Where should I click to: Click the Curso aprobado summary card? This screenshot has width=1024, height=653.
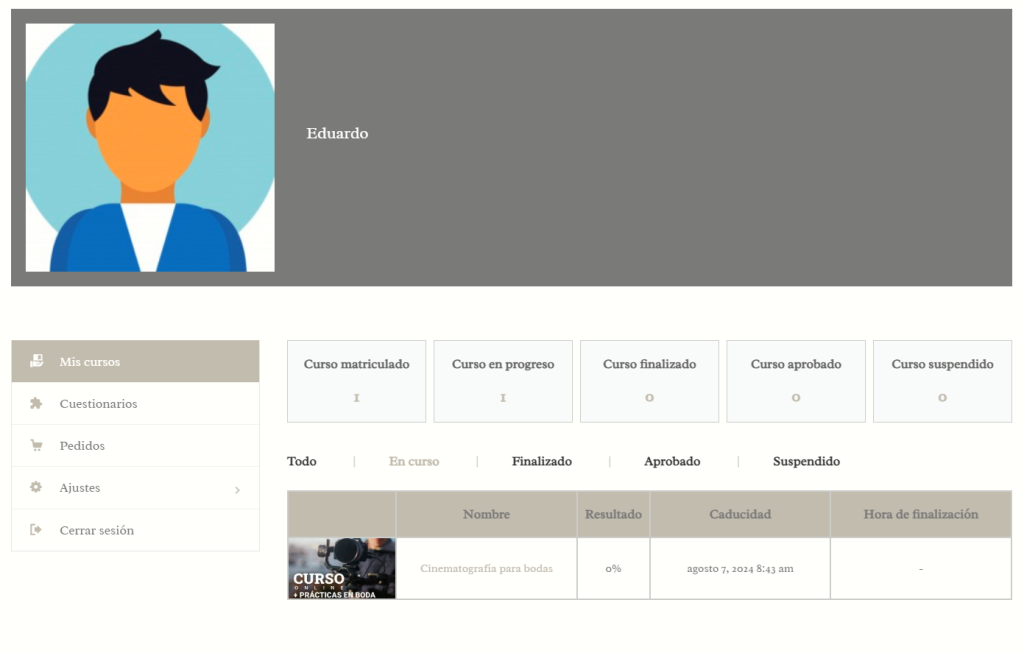[795, 381]
